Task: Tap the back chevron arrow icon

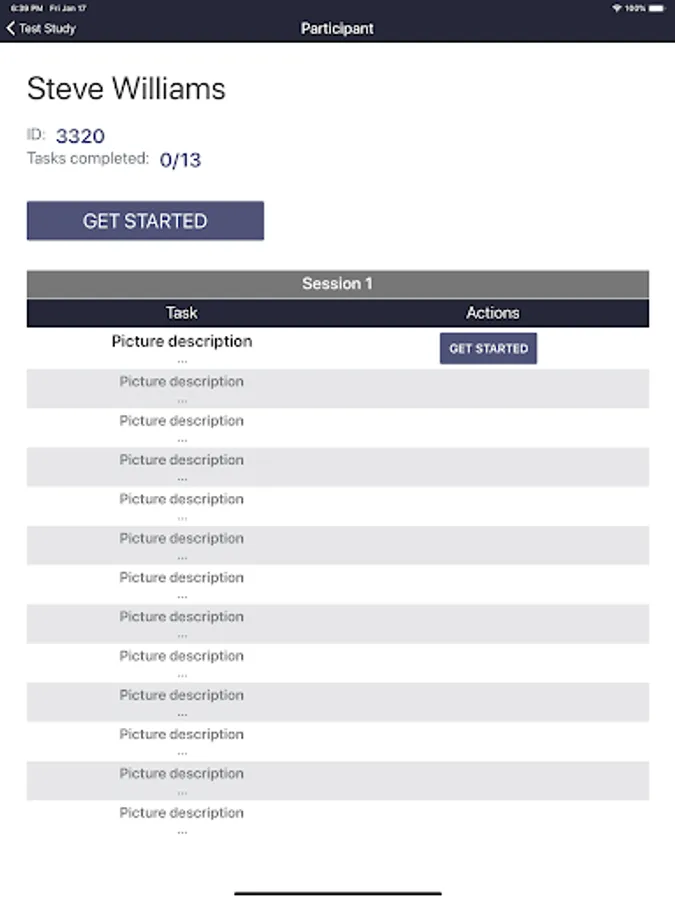Action: pos(11,29)
